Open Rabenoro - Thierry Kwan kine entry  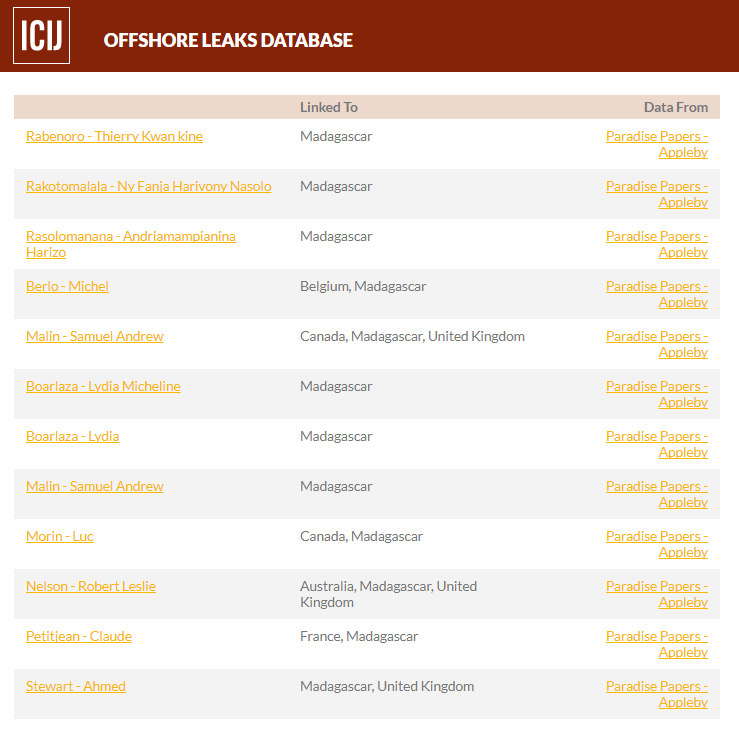point(114,136)
